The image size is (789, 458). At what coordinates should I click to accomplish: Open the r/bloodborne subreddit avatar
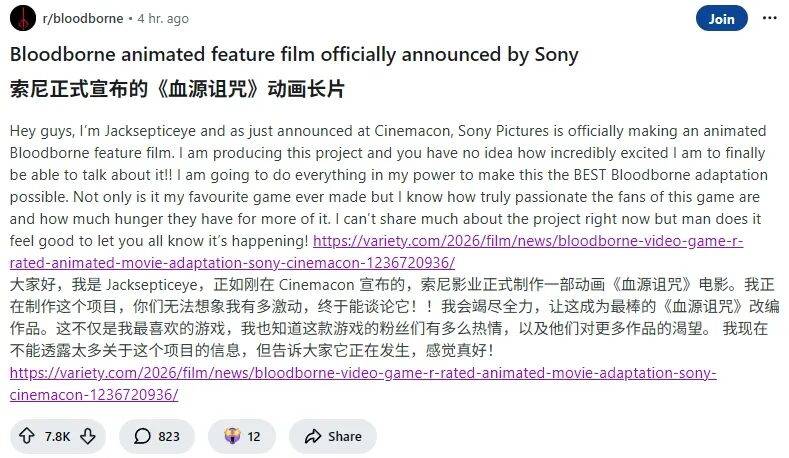(x=23, y=19)
